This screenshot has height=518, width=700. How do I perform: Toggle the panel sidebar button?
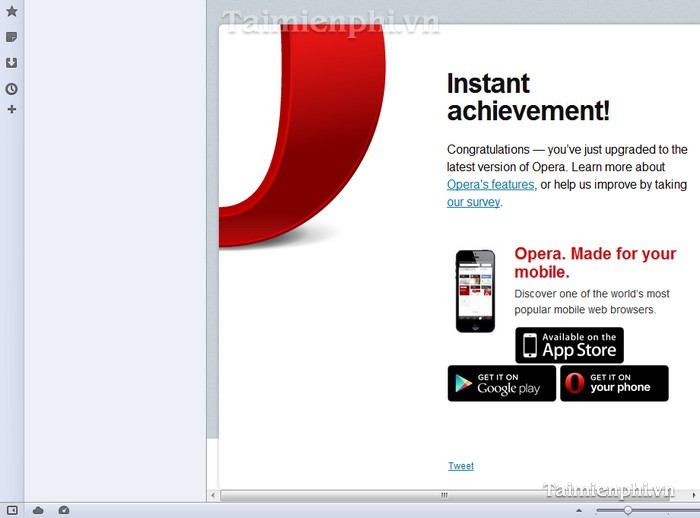(12, 510)
